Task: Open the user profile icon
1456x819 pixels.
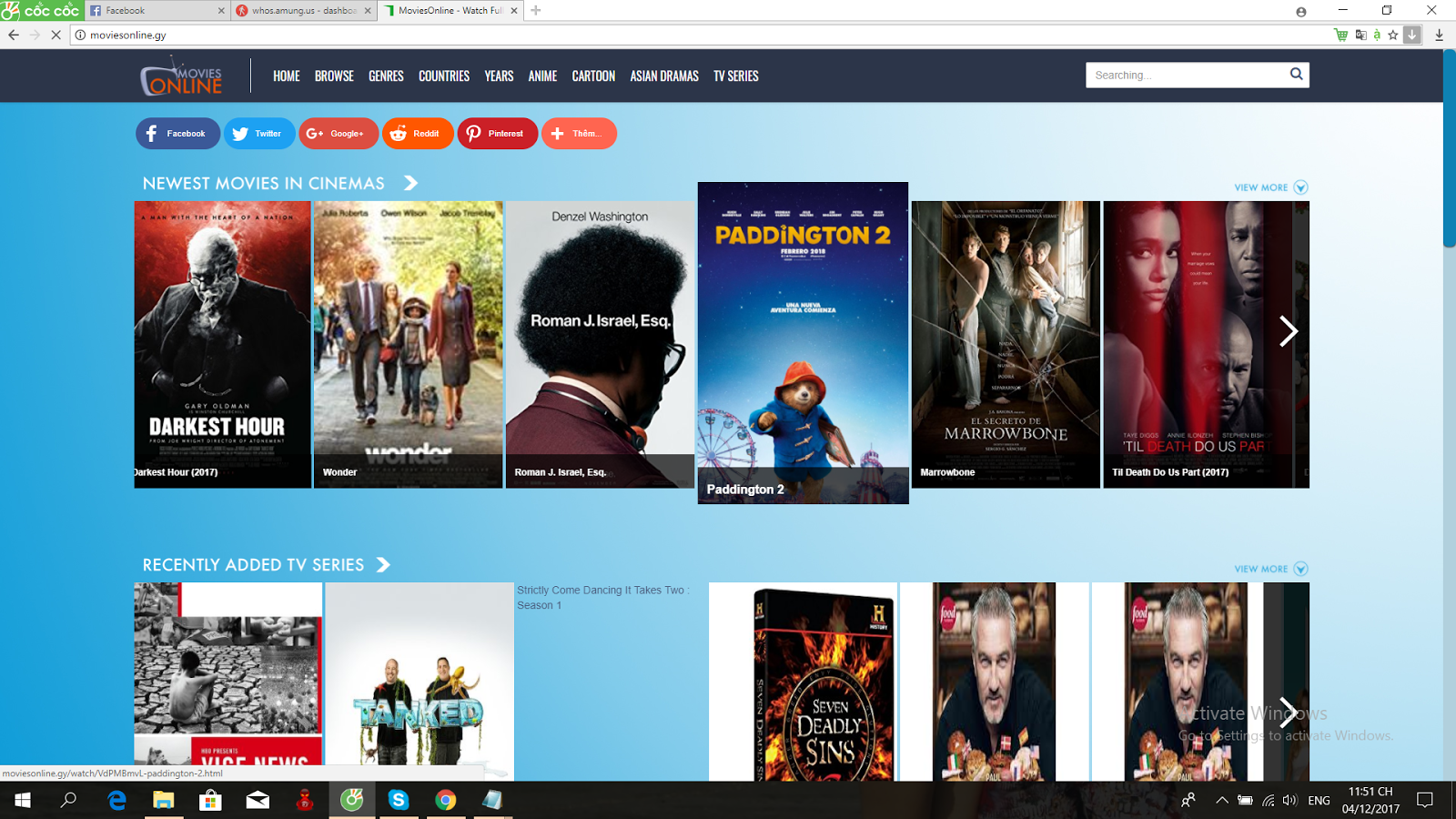Action: coord(1301,12)
